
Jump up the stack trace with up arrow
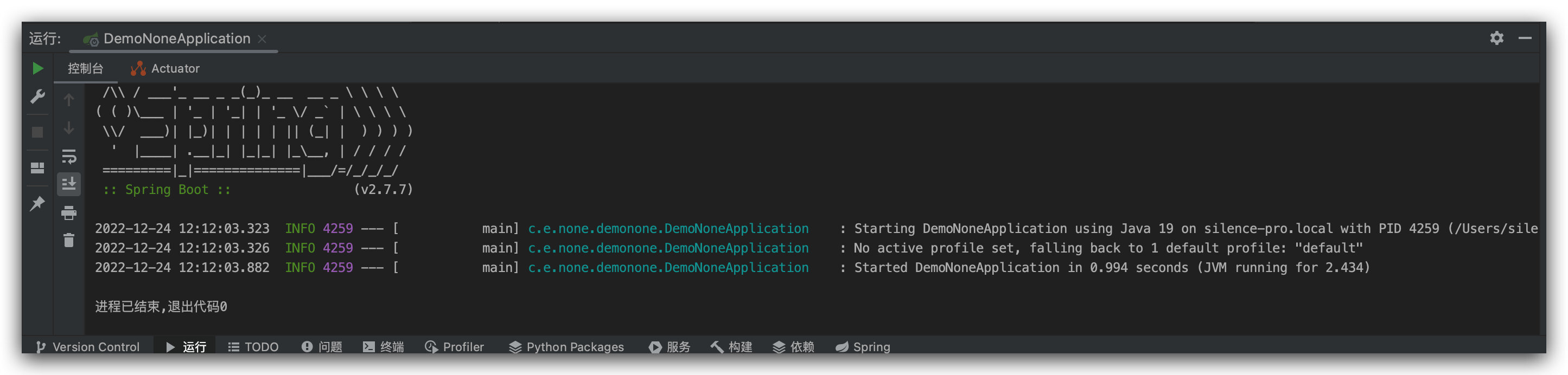coord(69,100)
